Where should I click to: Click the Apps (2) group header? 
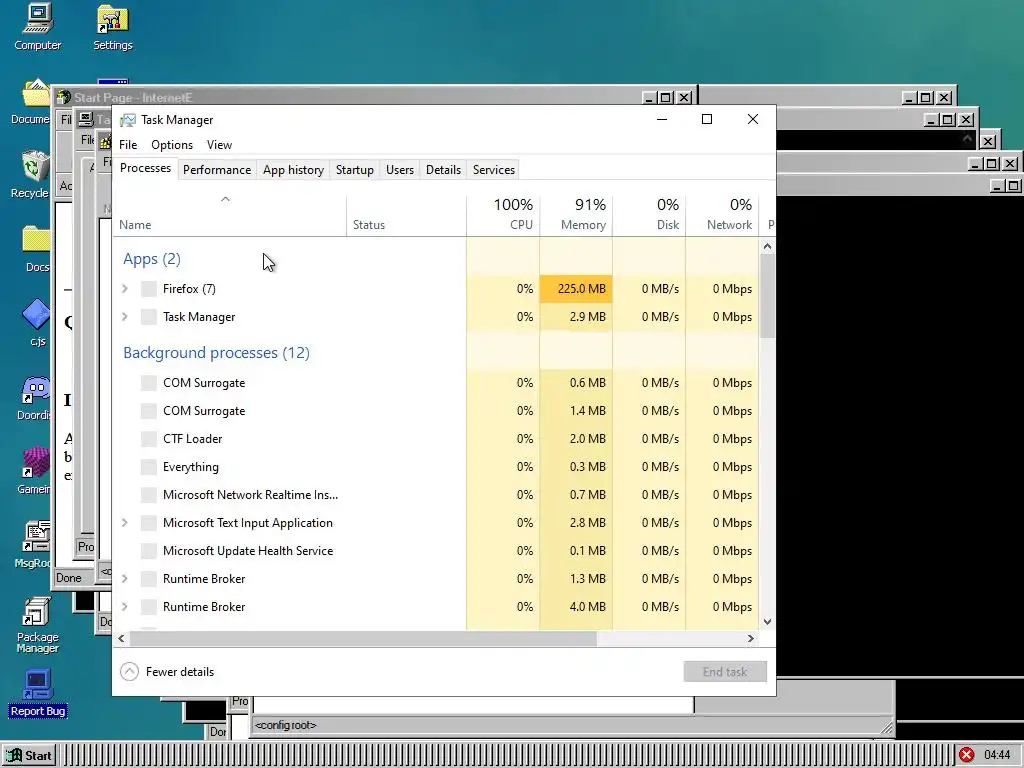[152, 259]
